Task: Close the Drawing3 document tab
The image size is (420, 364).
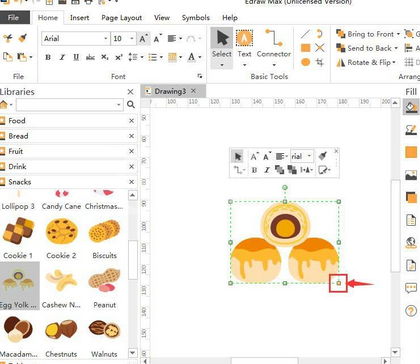Action: point(193,91)
